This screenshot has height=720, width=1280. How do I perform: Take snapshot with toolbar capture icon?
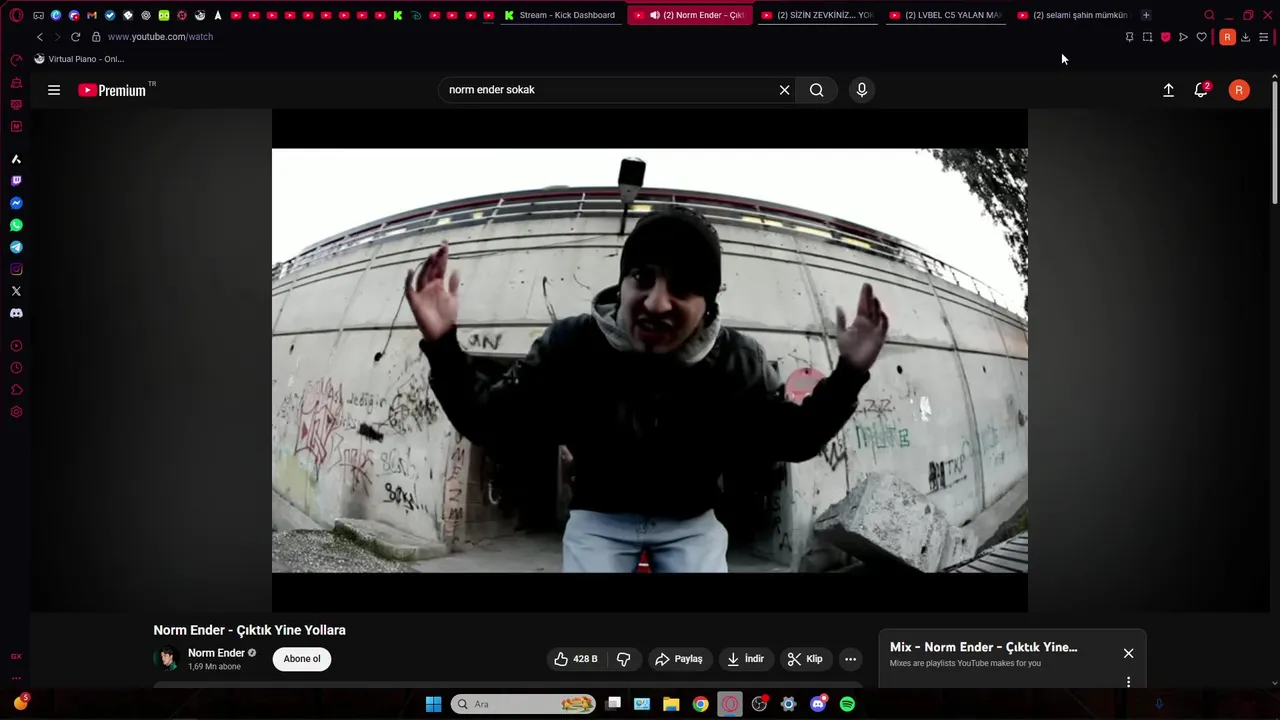1147,37
